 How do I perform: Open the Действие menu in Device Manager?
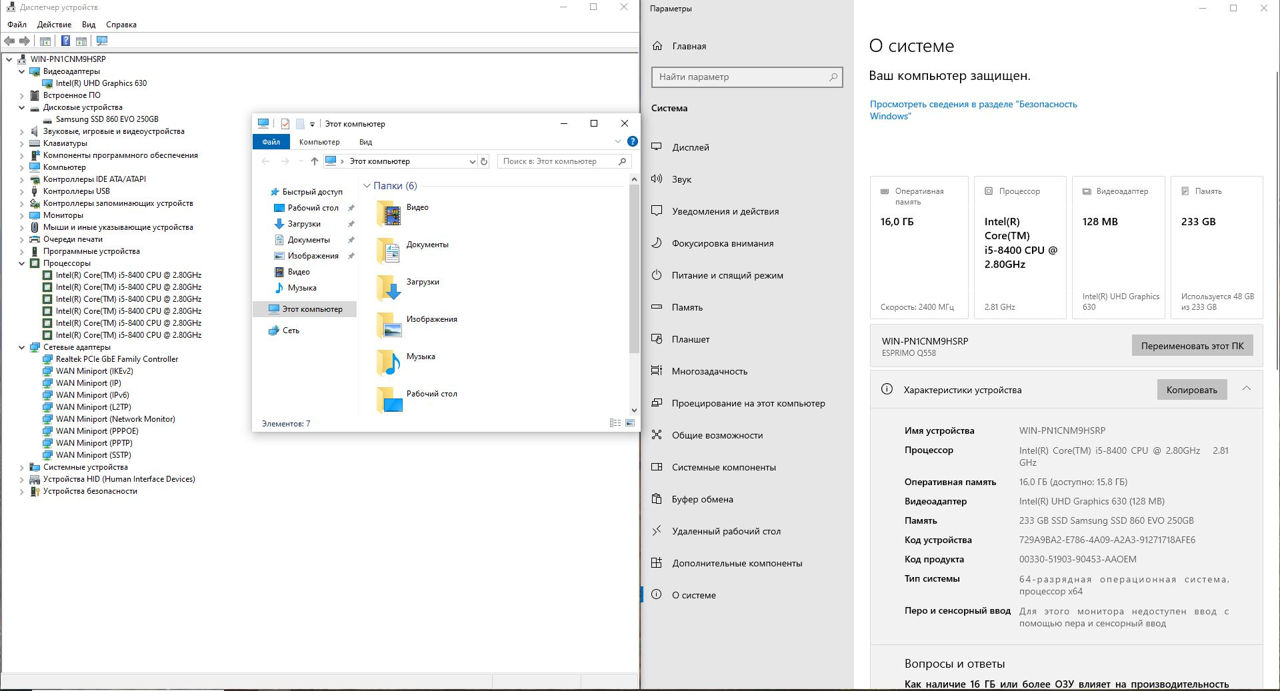(53, 24)
